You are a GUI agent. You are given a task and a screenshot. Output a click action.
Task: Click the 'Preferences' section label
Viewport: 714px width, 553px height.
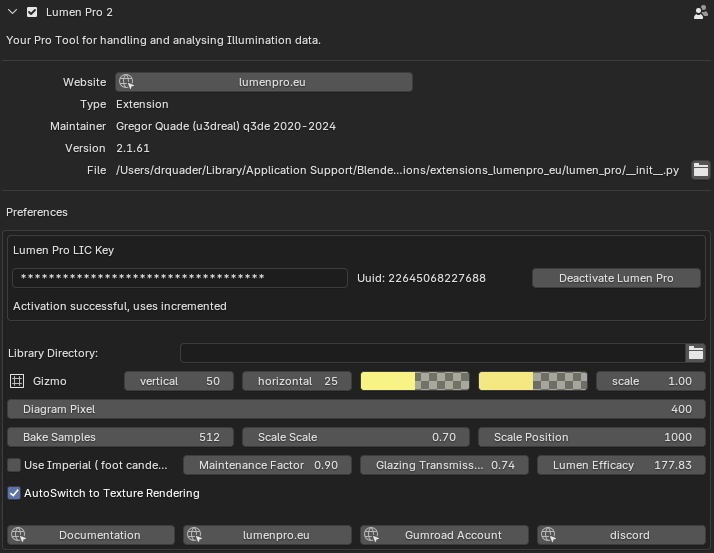pyautogui.click(x=37, y=212)
